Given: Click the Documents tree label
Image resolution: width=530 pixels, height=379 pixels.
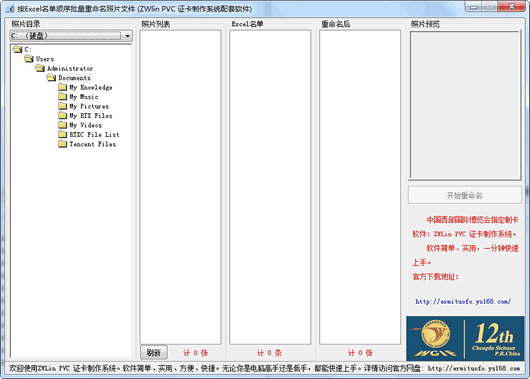Looking at the screenshot, I should pyautogui.click(x=74, y=78).
